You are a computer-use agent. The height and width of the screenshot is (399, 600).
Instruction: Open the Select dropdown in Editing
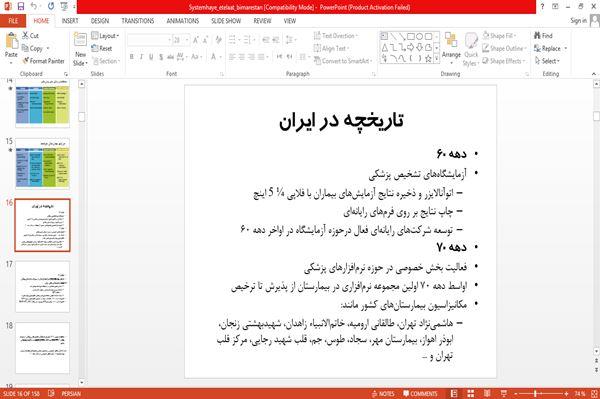click(547, 61)
